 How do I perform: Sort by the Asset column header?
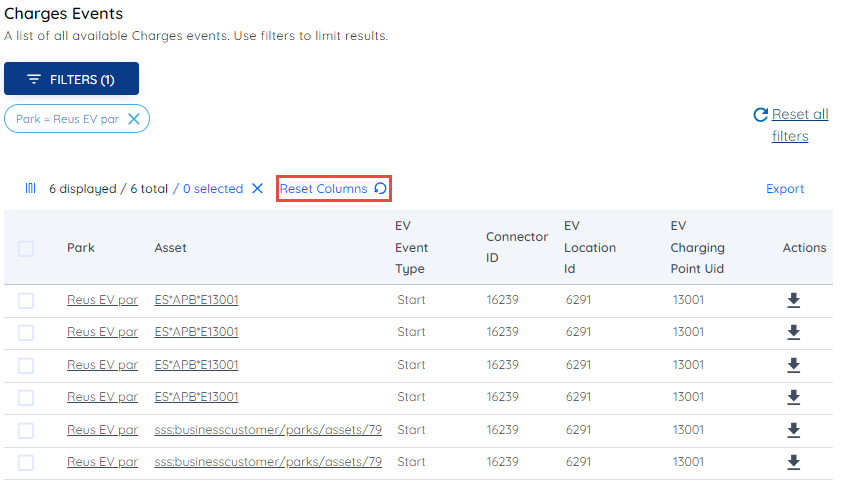[x=170, y=248]
